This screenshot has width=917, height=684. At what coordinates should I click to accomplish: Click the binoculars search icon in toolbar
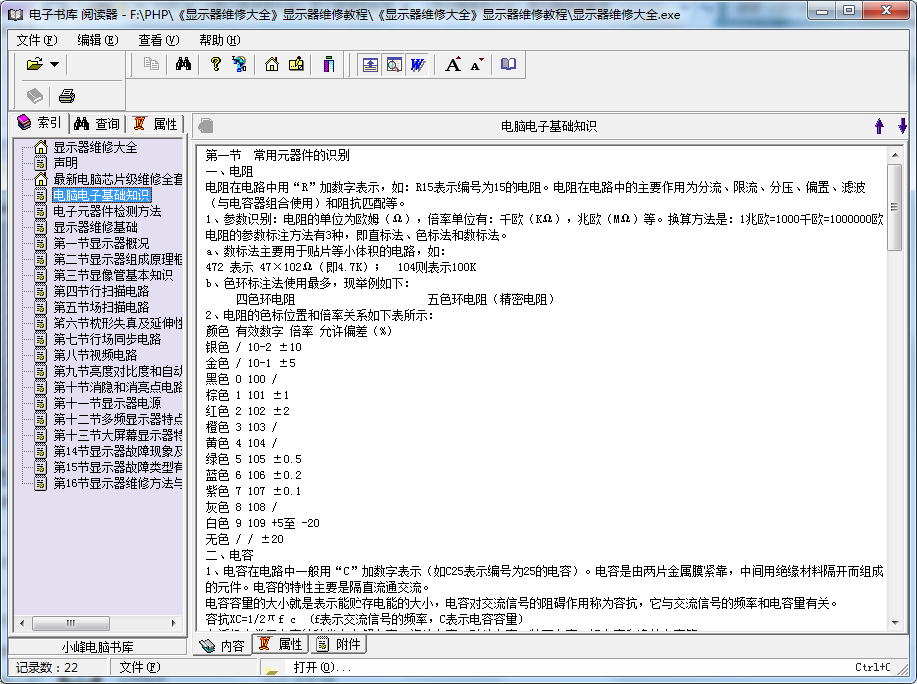click(183, 64)
